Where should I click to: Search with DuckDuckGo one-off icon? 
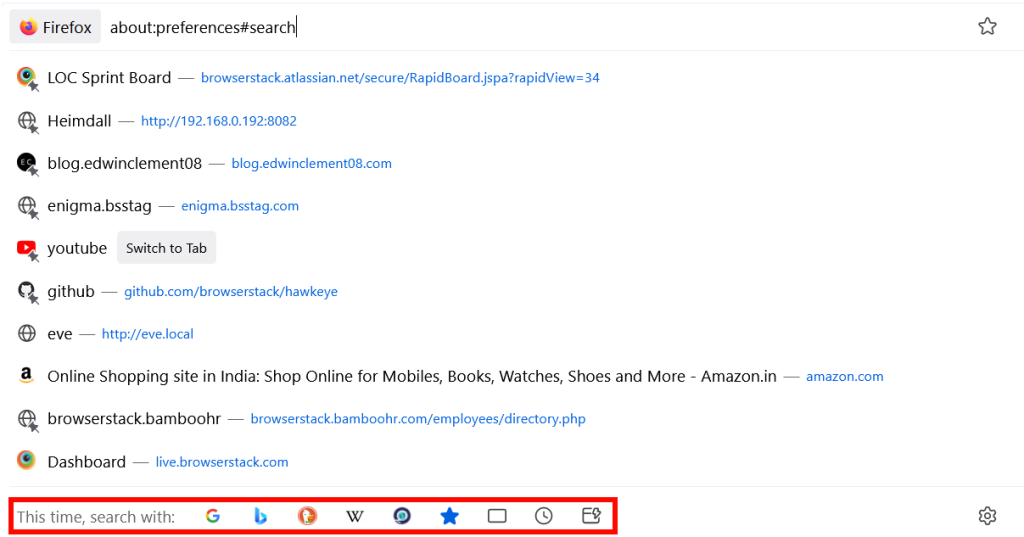coord(307,516)
